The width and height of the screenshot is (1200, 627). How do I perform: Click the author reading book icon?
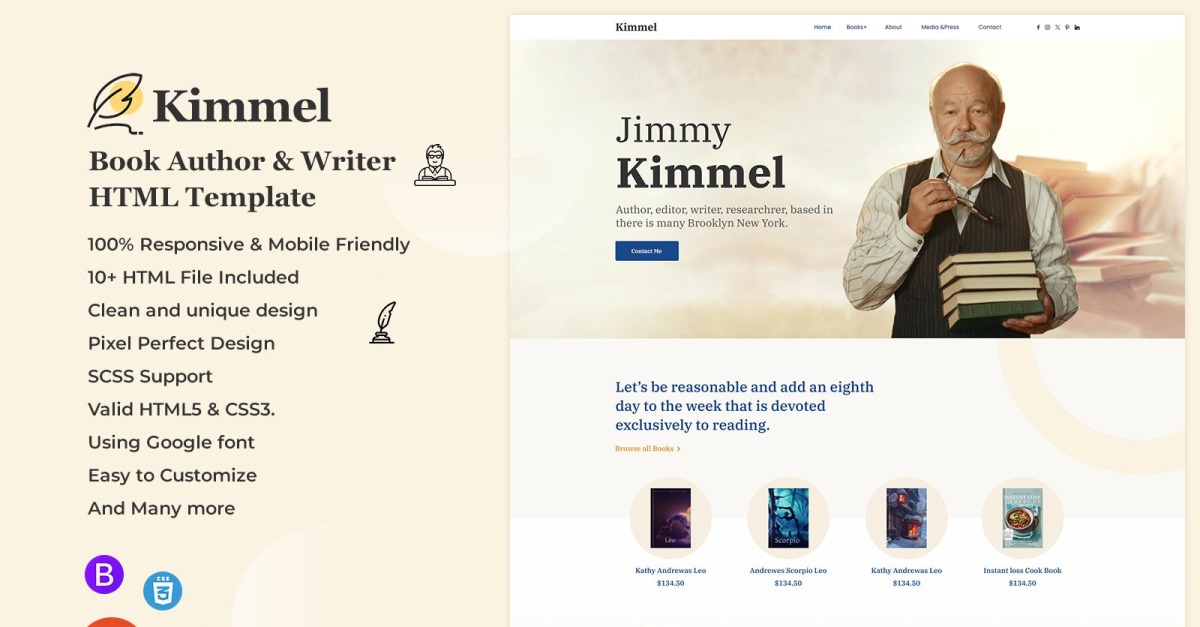(435, 166)
